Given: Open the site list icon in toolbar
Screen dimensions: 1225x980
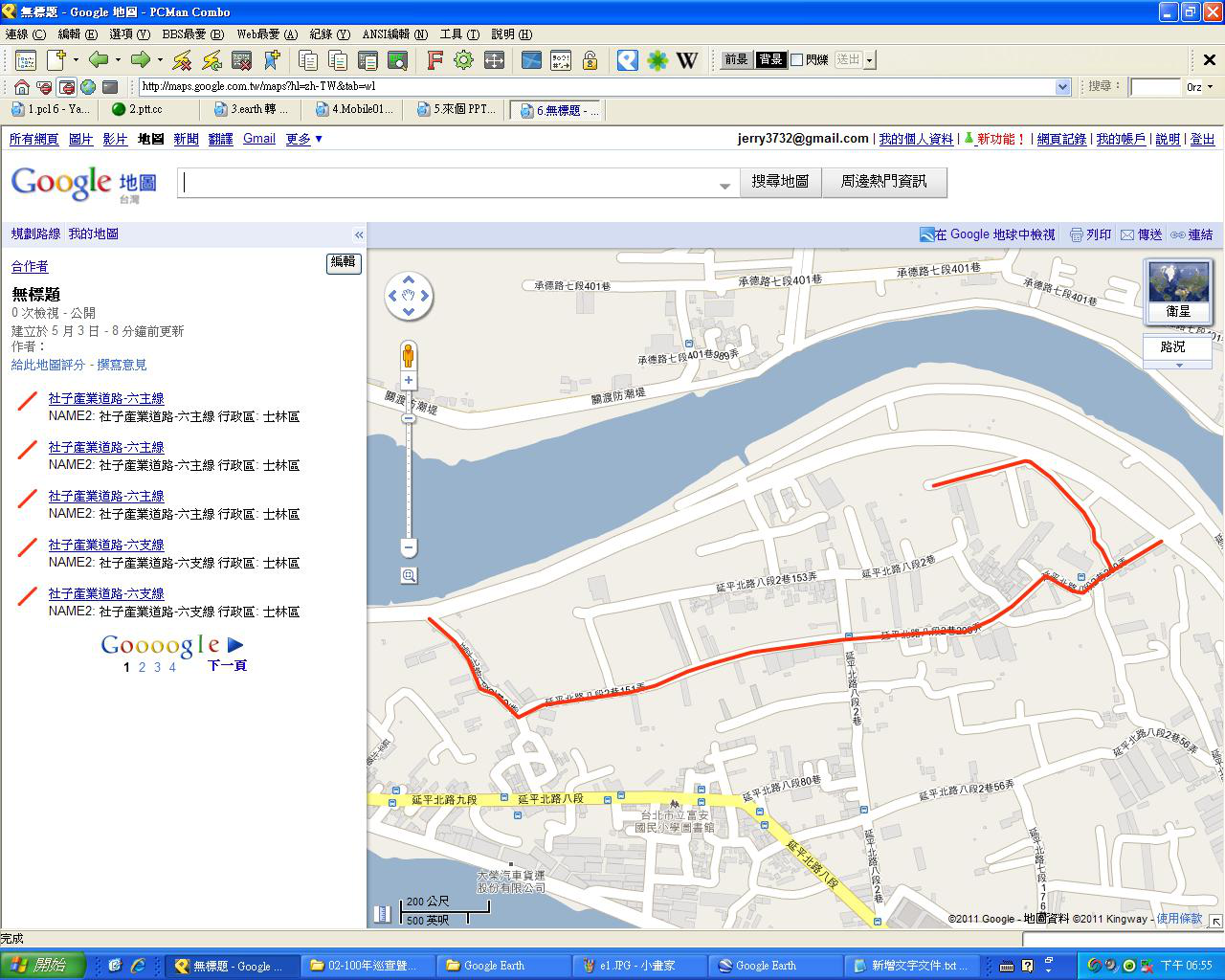Looking at the screenshot, I should (26, 60).
